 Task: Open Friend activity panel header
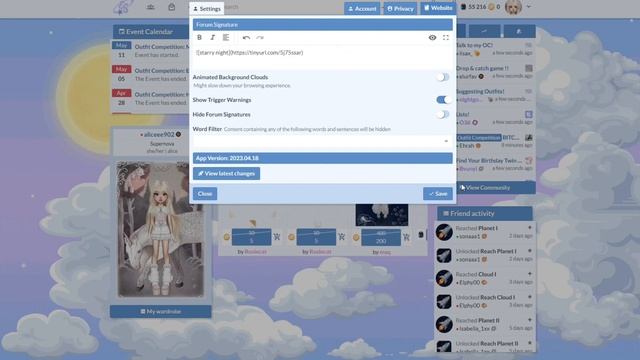point(485,213)
